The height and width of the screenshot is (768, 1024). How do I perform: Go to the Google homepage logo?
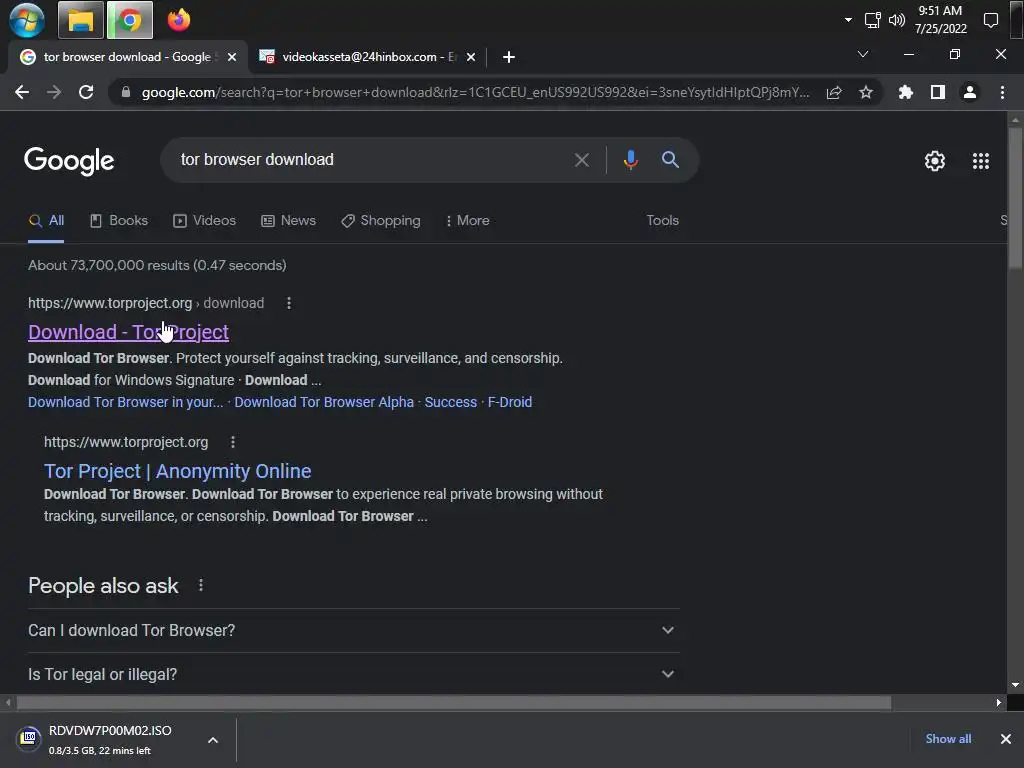tap(69, 161)
